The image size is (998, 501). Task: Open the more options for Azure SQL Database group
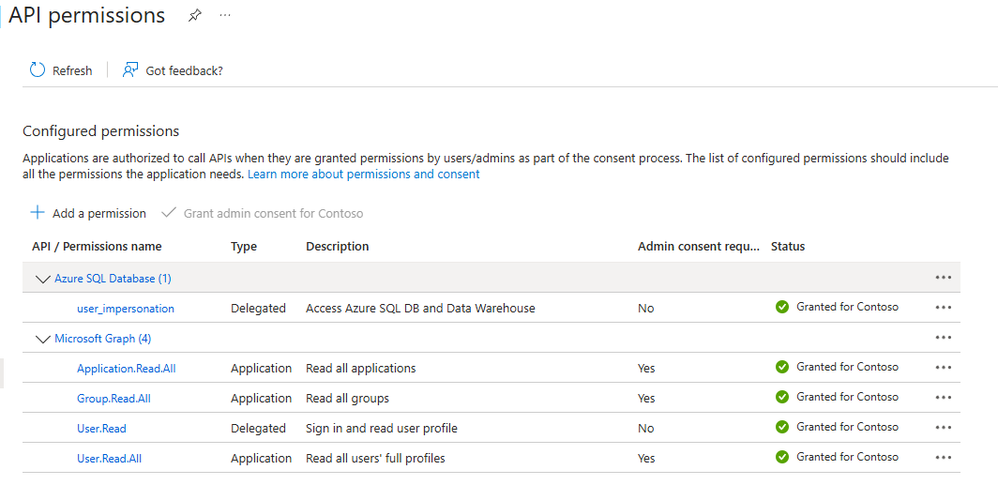(x=943, y=278)
